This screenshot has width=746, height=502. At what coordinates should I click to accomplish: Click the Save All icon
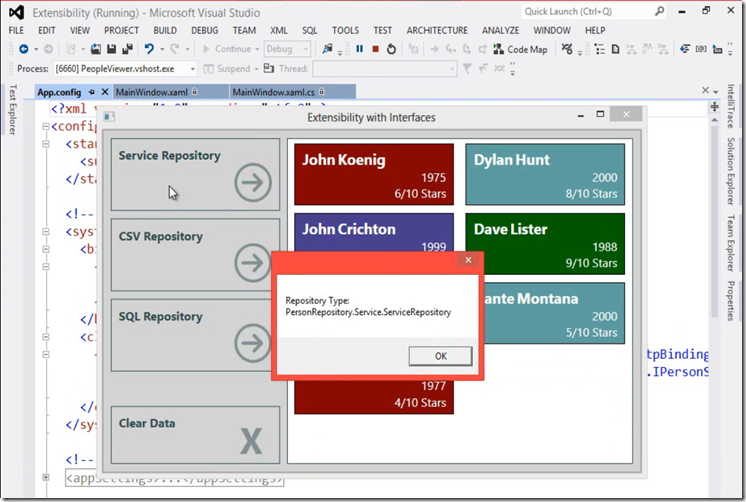click(128, 49)
